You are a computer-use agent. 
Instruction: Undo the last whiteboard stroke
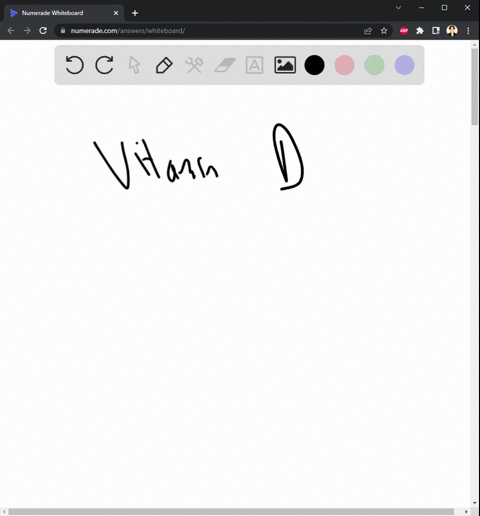pos(74,65)
